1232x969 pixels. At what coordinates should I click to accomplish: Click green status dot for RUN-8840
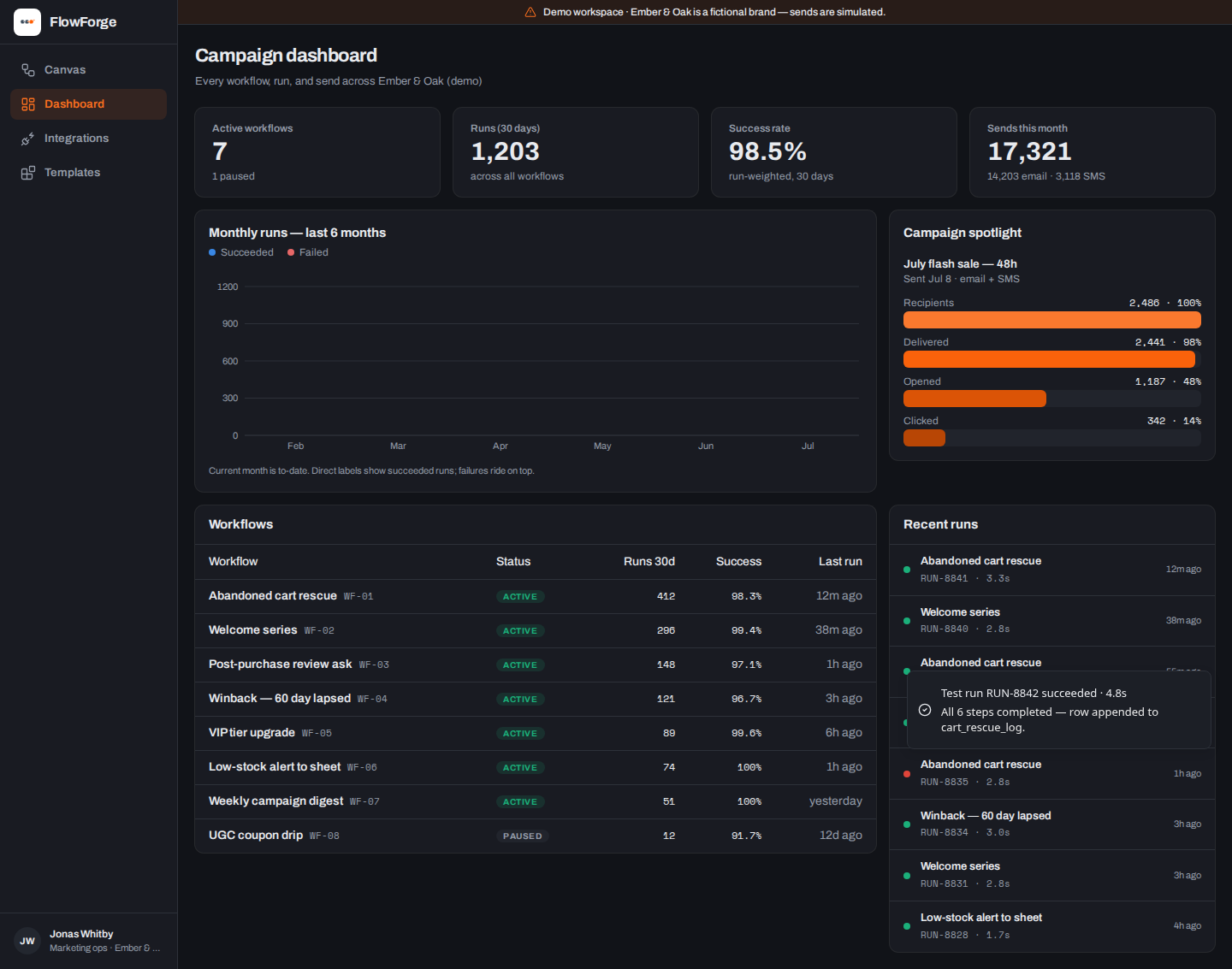[x=907, y=621]
